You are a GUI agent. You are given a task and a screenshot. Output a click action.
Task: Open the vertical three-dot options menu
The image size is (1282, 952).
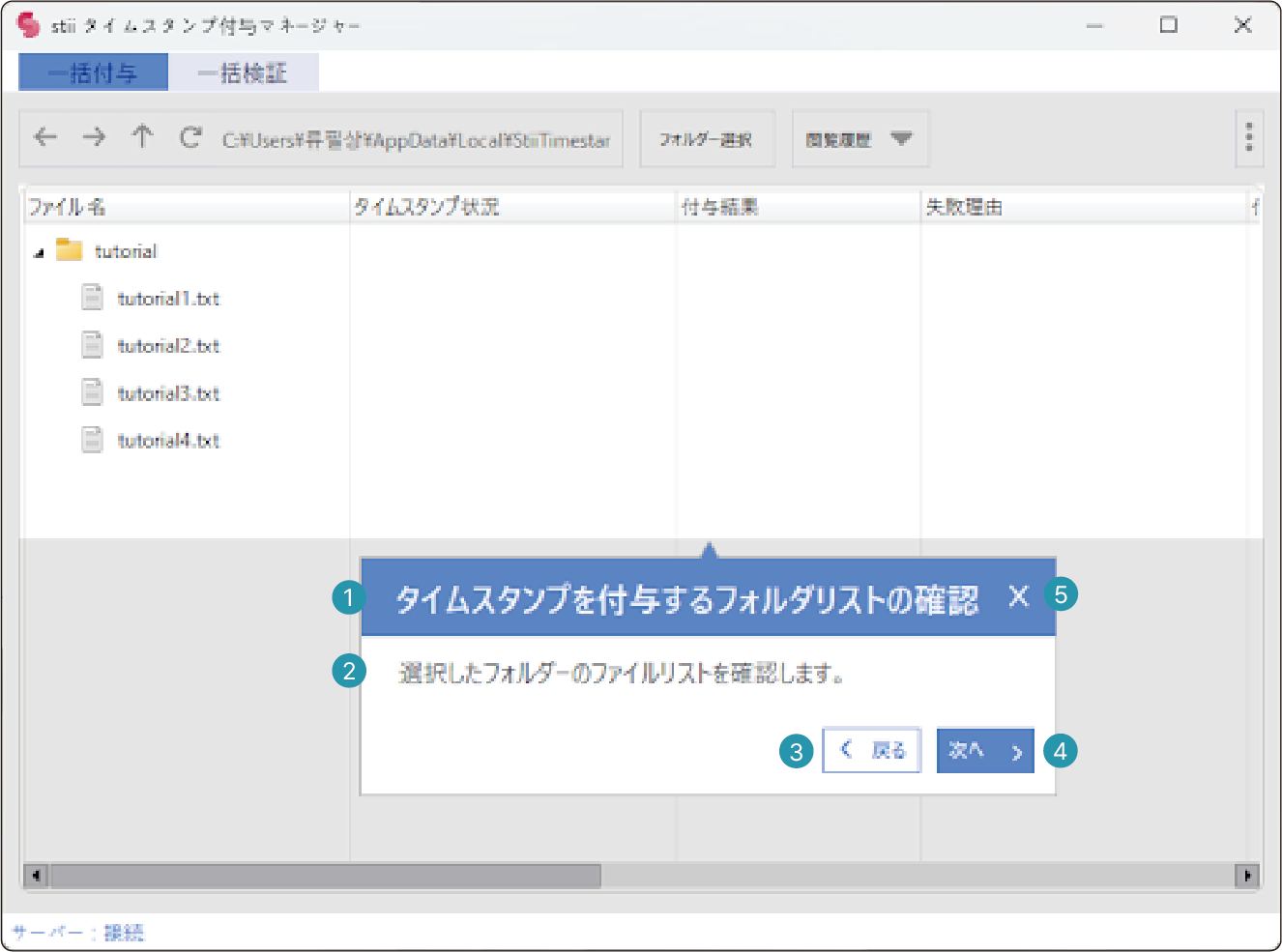click(1248, 137)
